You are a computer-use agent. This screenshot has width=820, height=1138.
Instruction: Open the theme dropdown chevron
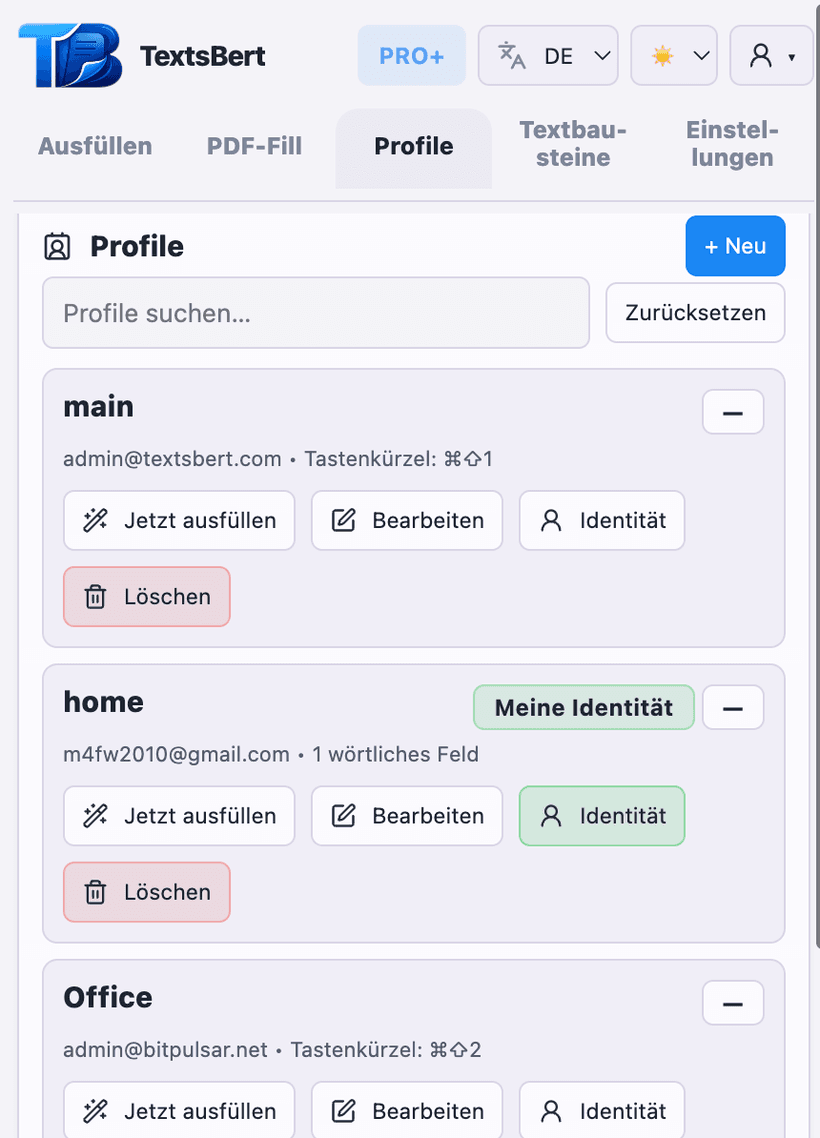click(x=701, y=55)
